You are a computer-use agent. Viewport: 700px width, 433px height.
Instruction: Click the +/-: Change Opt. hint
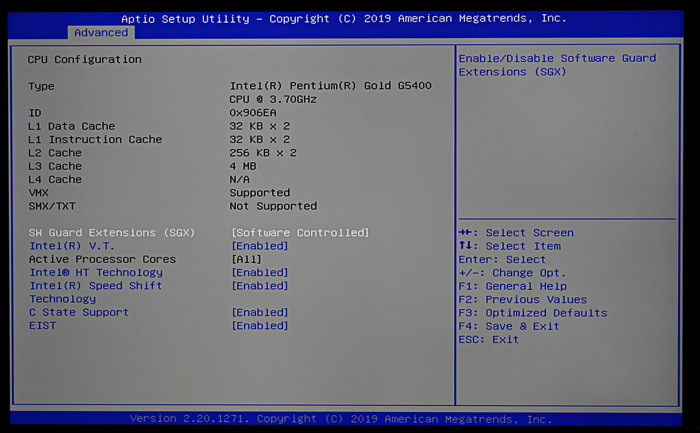point(512,273)
